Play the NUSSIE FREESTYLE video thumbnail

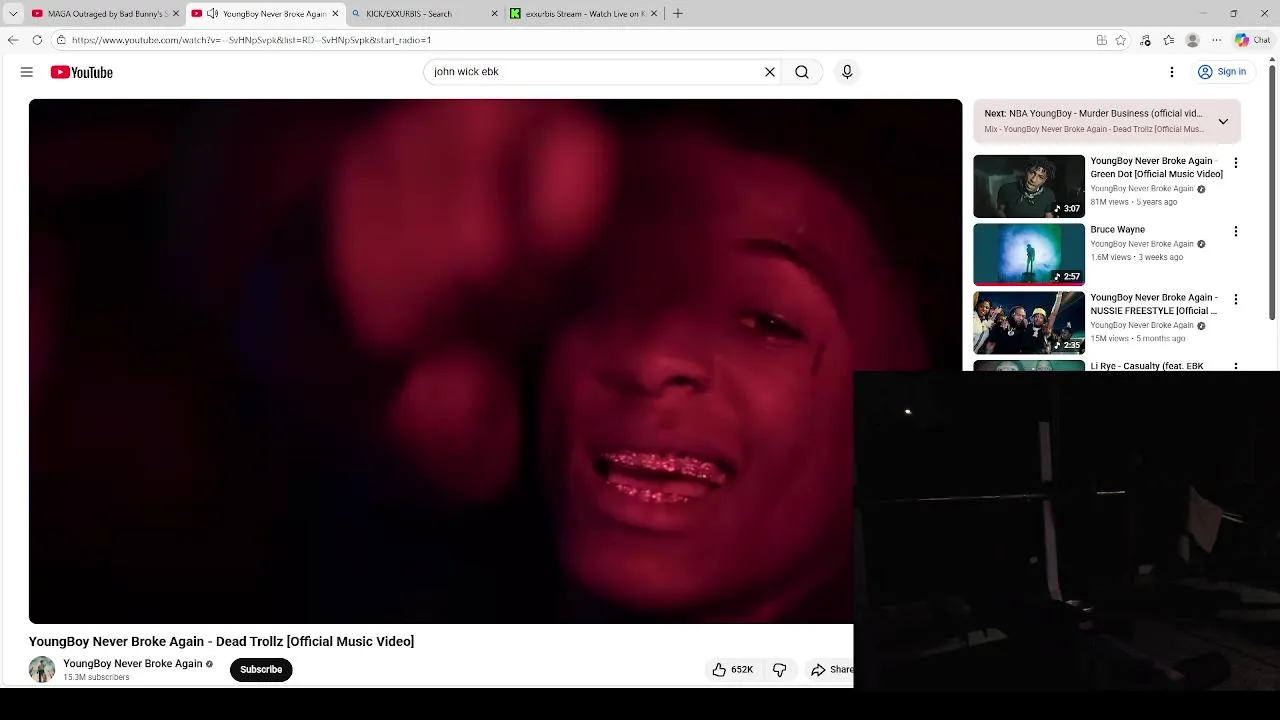point(1029,322)
